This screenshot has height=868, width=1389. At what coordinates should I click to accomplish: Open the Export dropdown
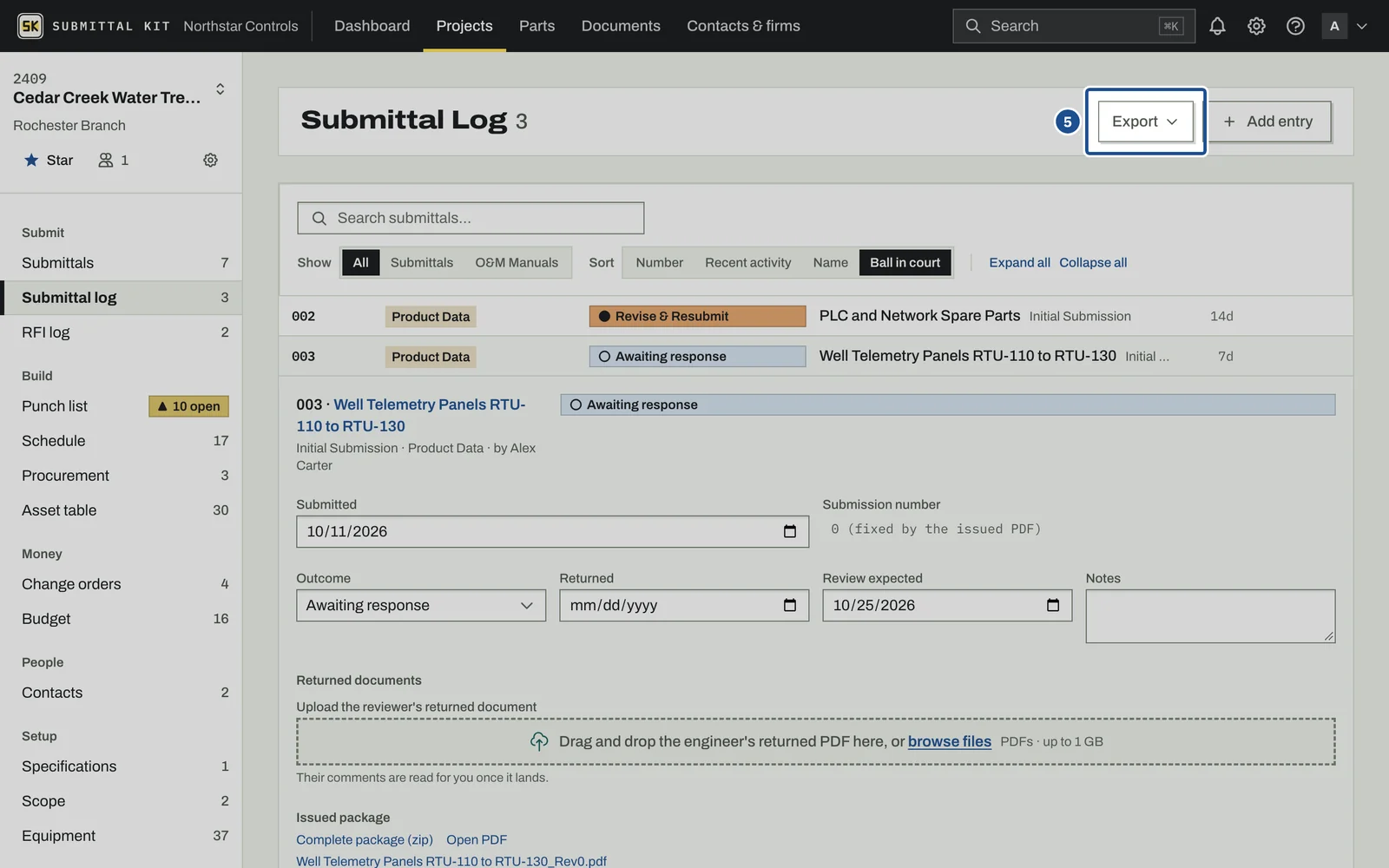(1146, 122)
